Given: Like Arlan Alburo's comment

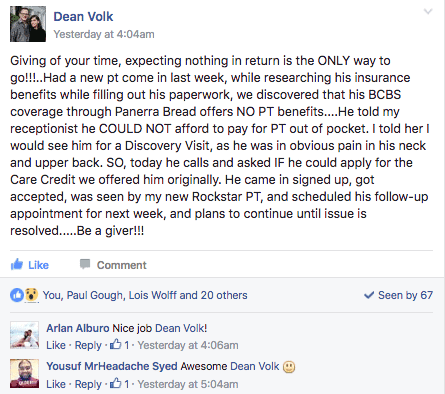Looking at the screenshot, I should [x=56, y=345].
